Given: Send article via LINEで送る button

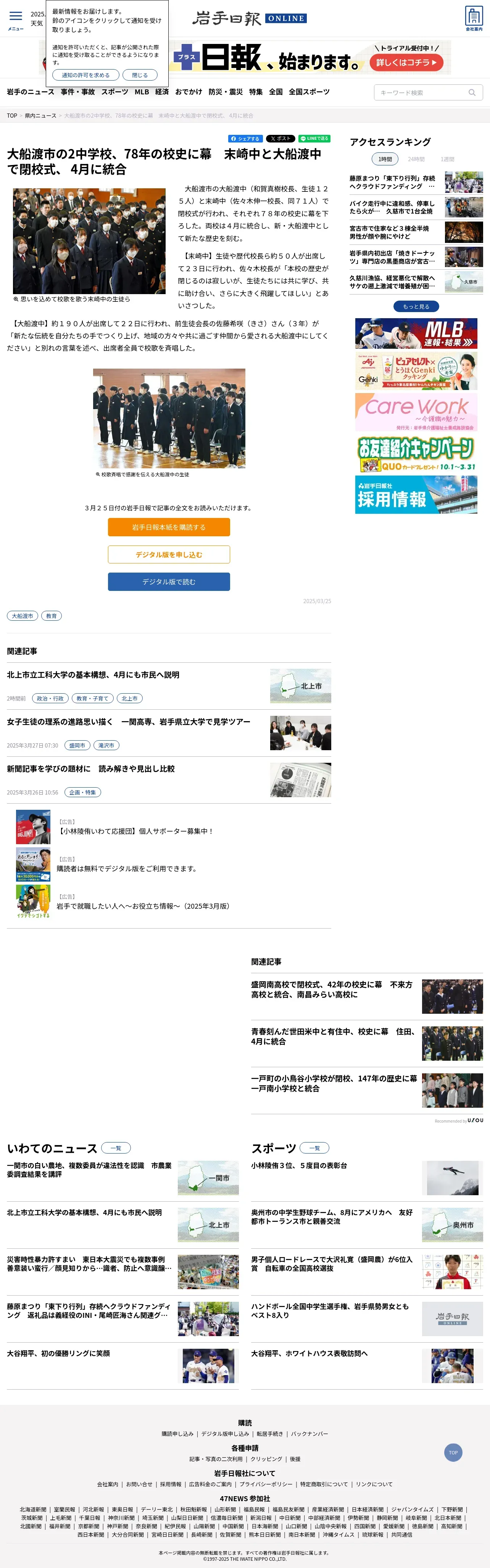Looking at the screenshot, I should (x=314, y=139).
